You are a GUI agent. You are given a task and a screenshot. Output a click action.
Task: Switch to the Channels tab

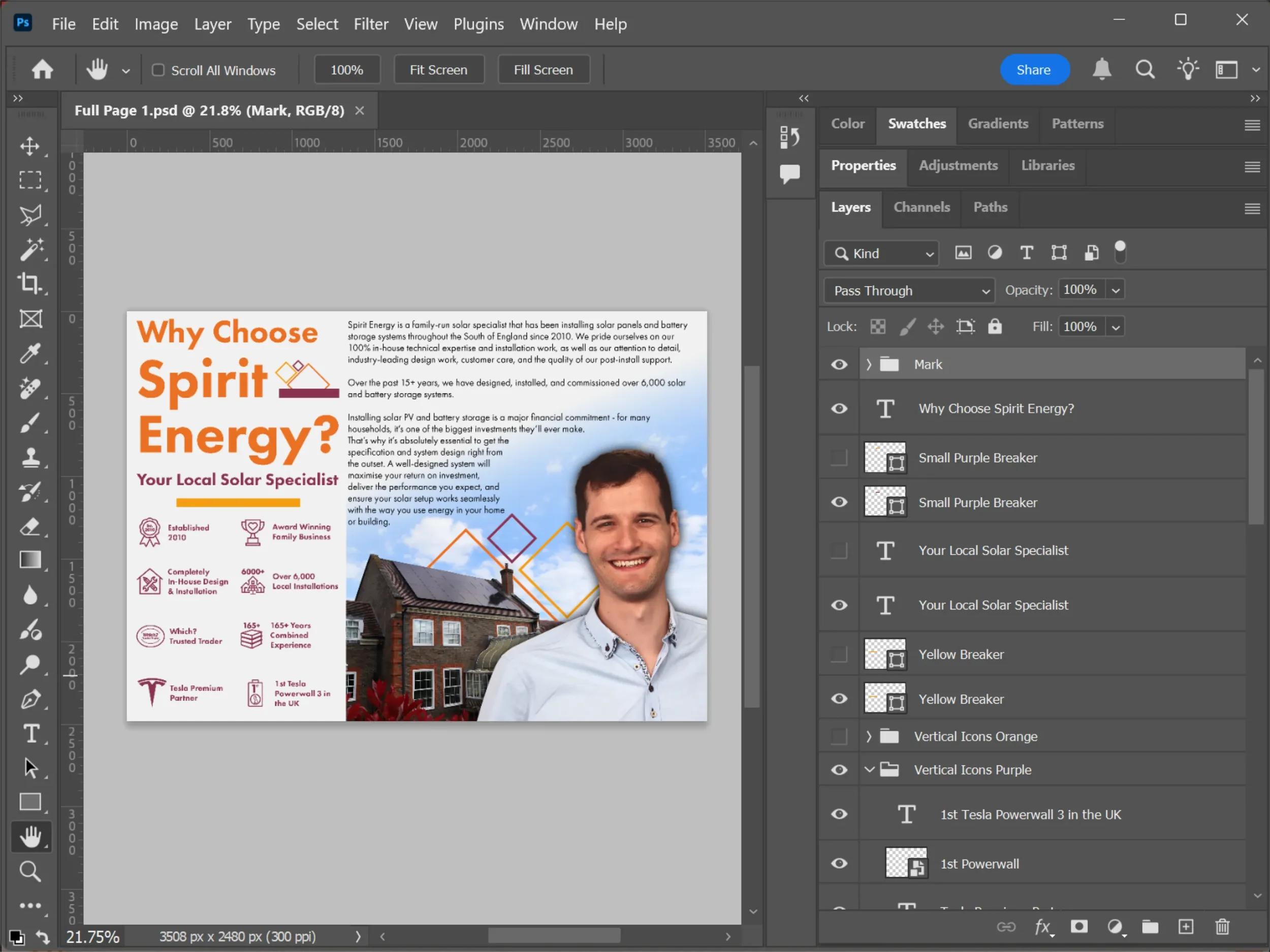[921, 207]
